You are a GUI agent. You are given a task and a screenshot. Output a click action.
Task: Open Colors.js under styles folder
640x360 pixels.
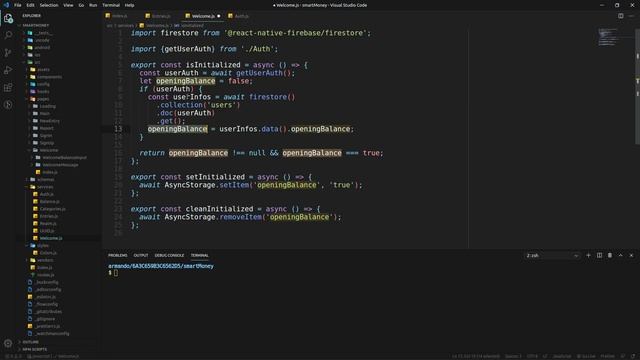48,253
